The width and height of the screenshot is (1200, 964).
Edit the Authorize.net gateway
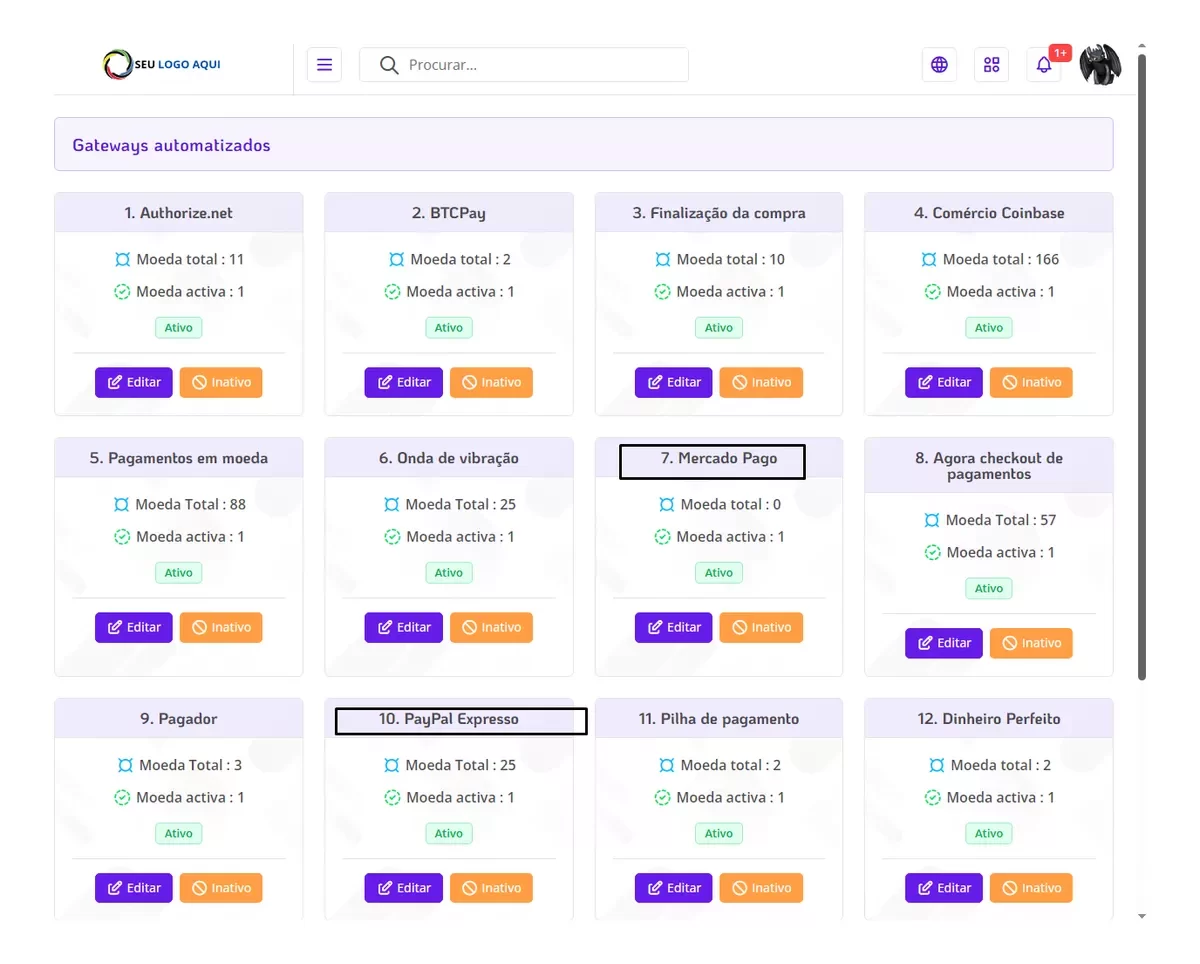[x=134, y=382]
